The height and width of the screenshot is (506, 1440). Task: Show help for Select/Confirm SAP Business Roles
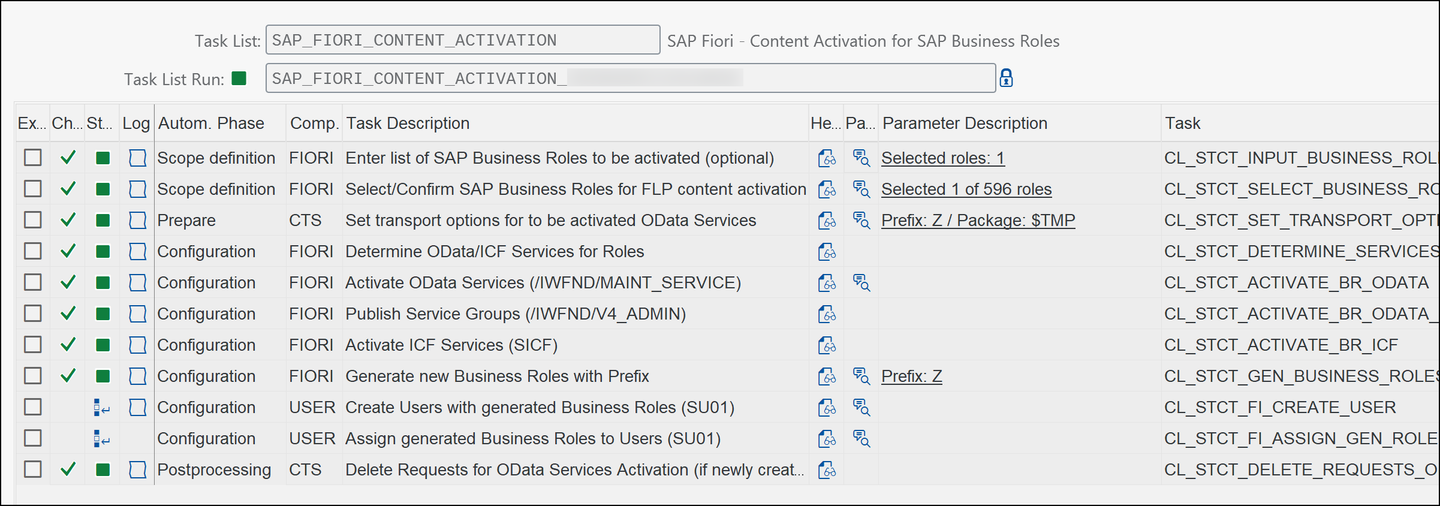coord(826,189)
